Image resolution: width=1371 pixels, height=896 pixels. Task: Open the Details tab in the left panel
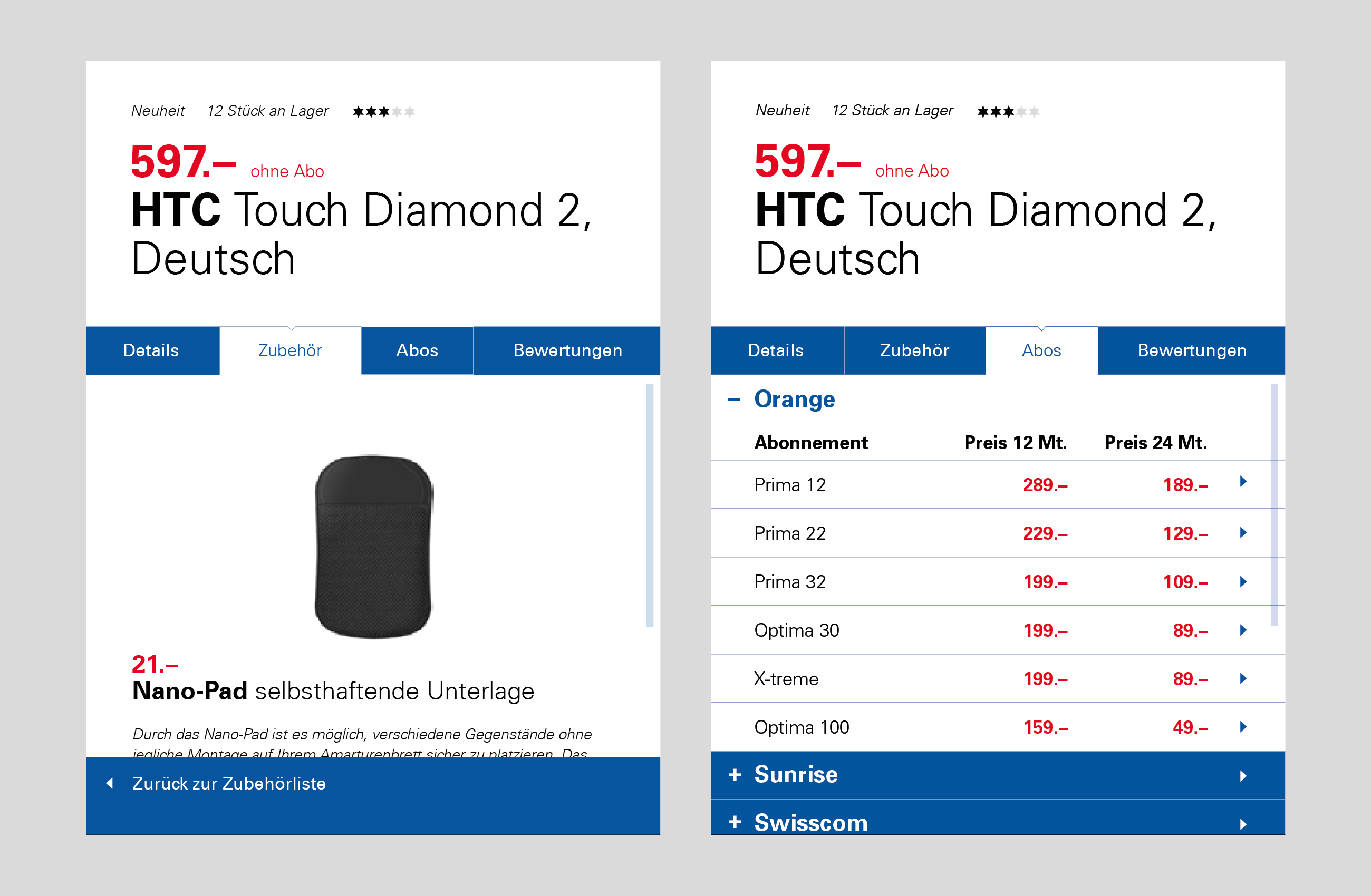(x=151, y=350)
